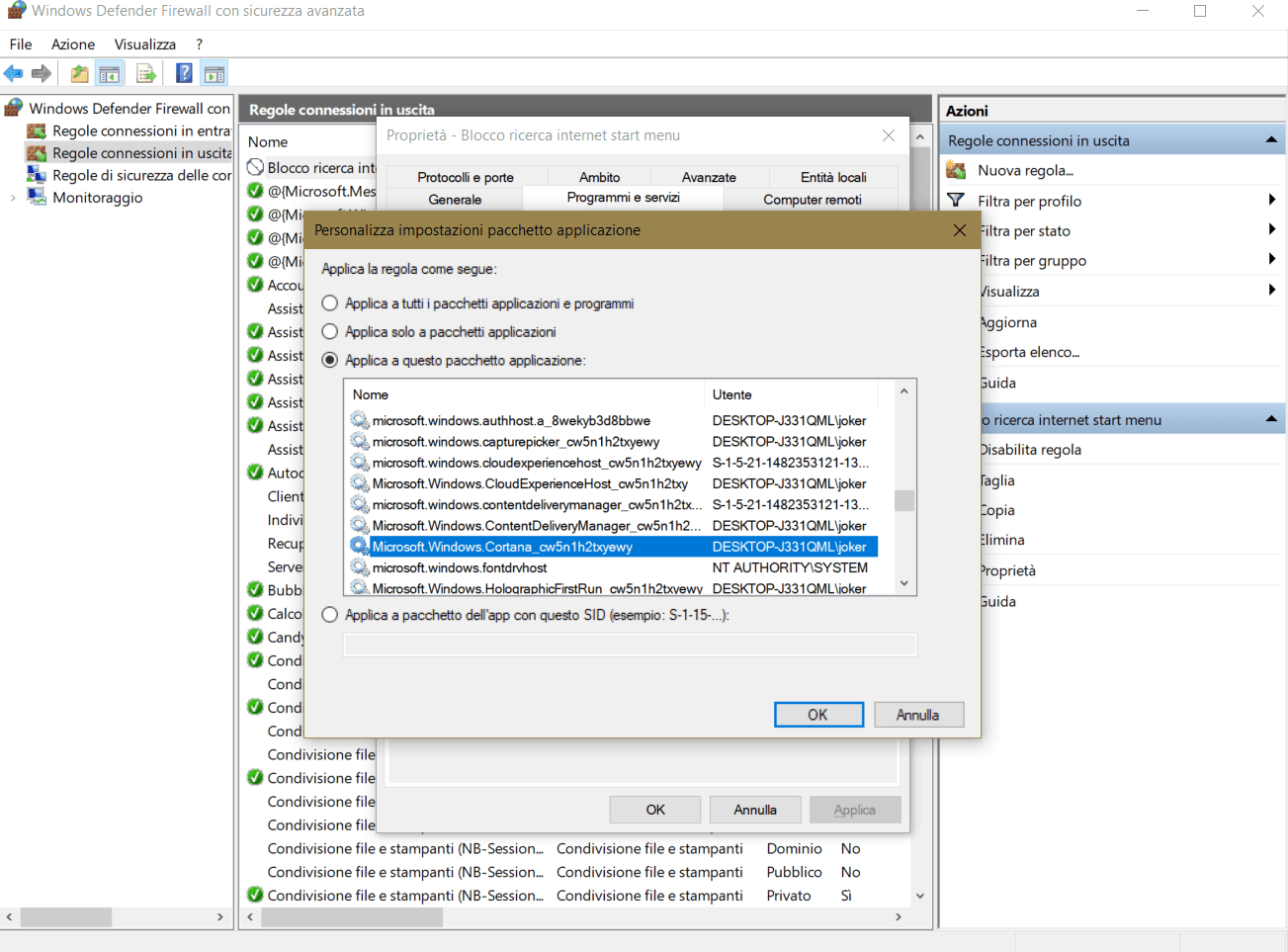Collapse the 'Regole connessioni in uscita' actions section
The image size is (1288, 952).
[x=1271, y=140]
